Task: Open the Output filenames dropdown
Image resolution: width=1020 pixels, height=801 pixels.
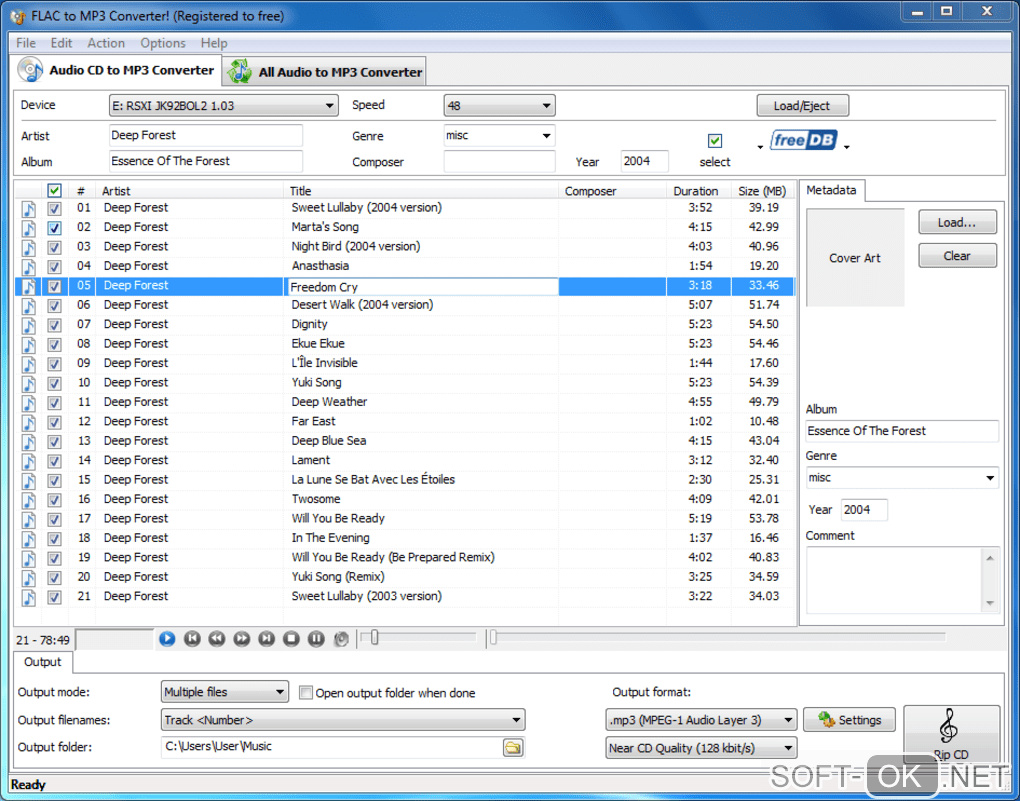Action: [343, 720]
